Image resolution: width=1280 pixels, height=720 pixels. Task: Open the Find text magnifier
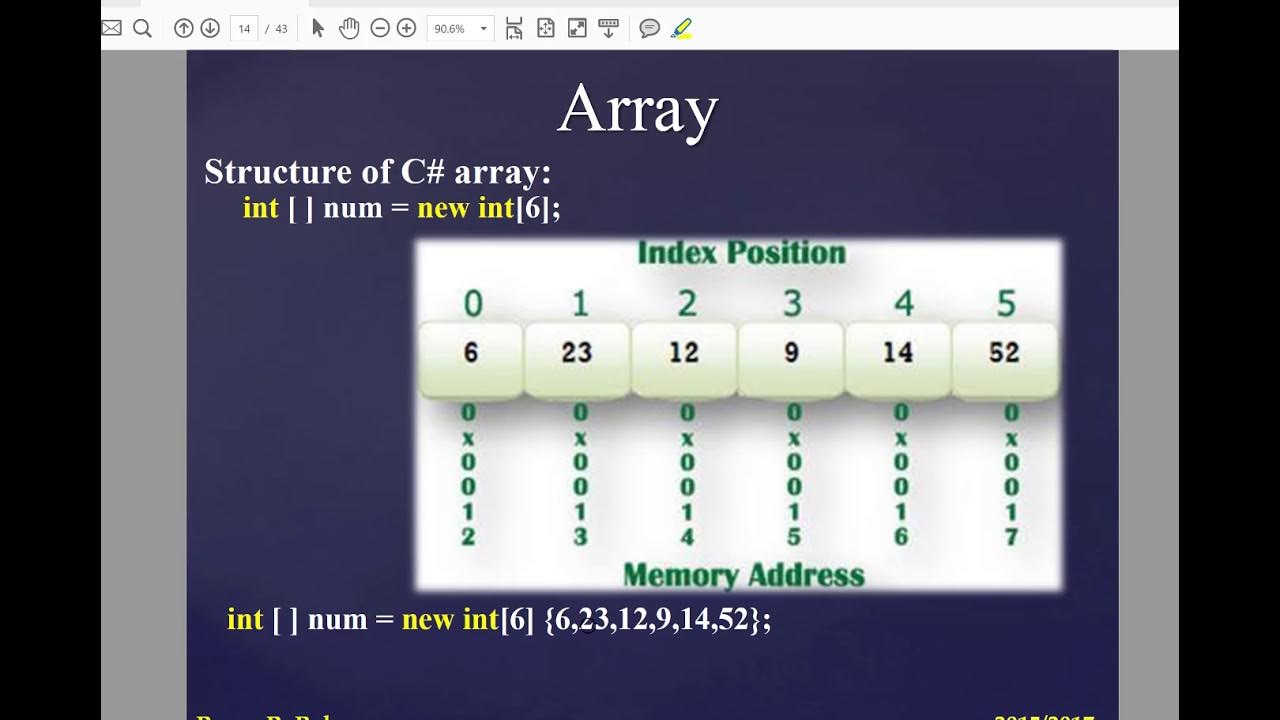click(142, 28)
